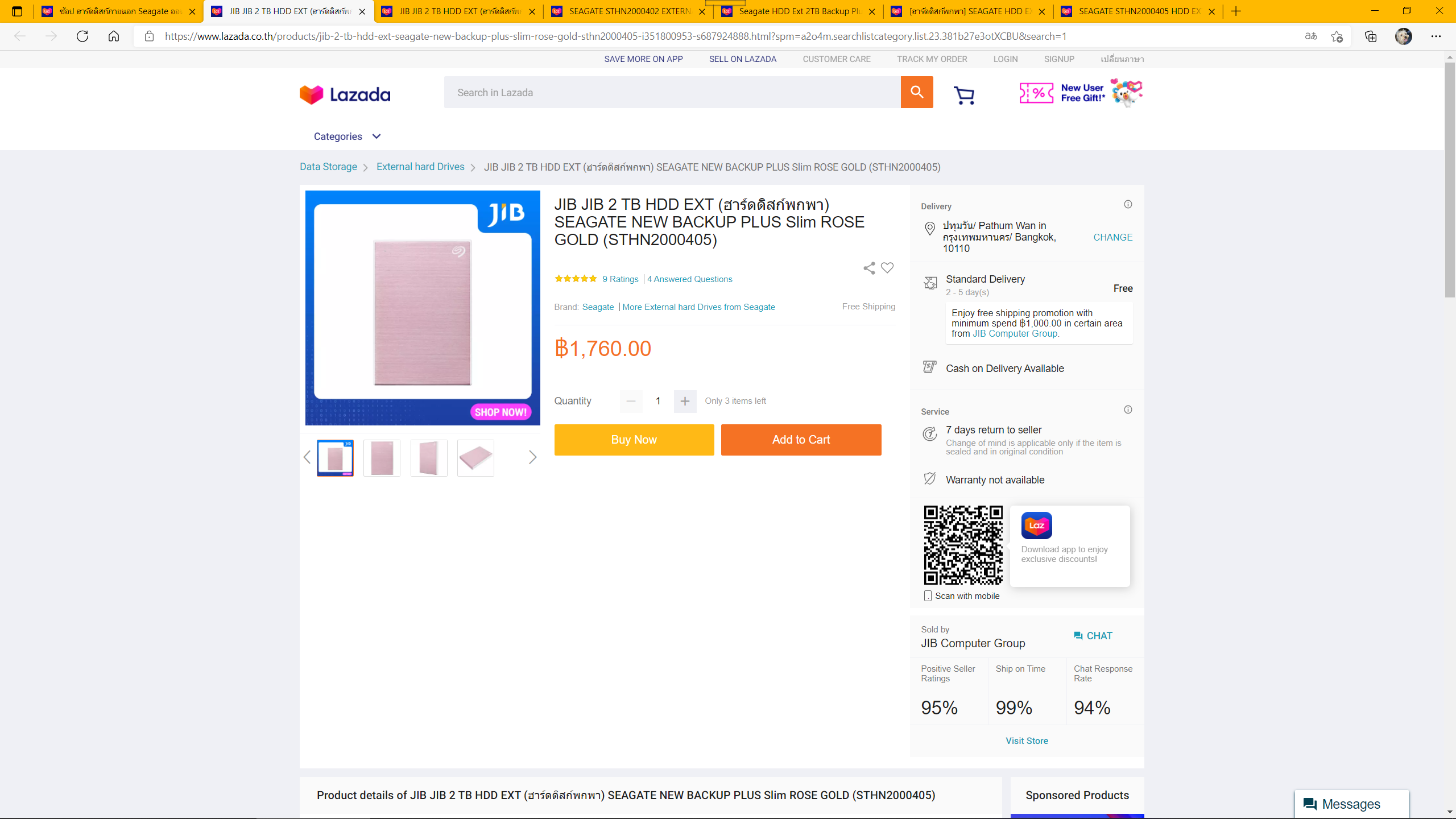The width and height of the screenshot is (1456, 819).
Task: Open the shopping cart icon
Action: pos(964,94)
